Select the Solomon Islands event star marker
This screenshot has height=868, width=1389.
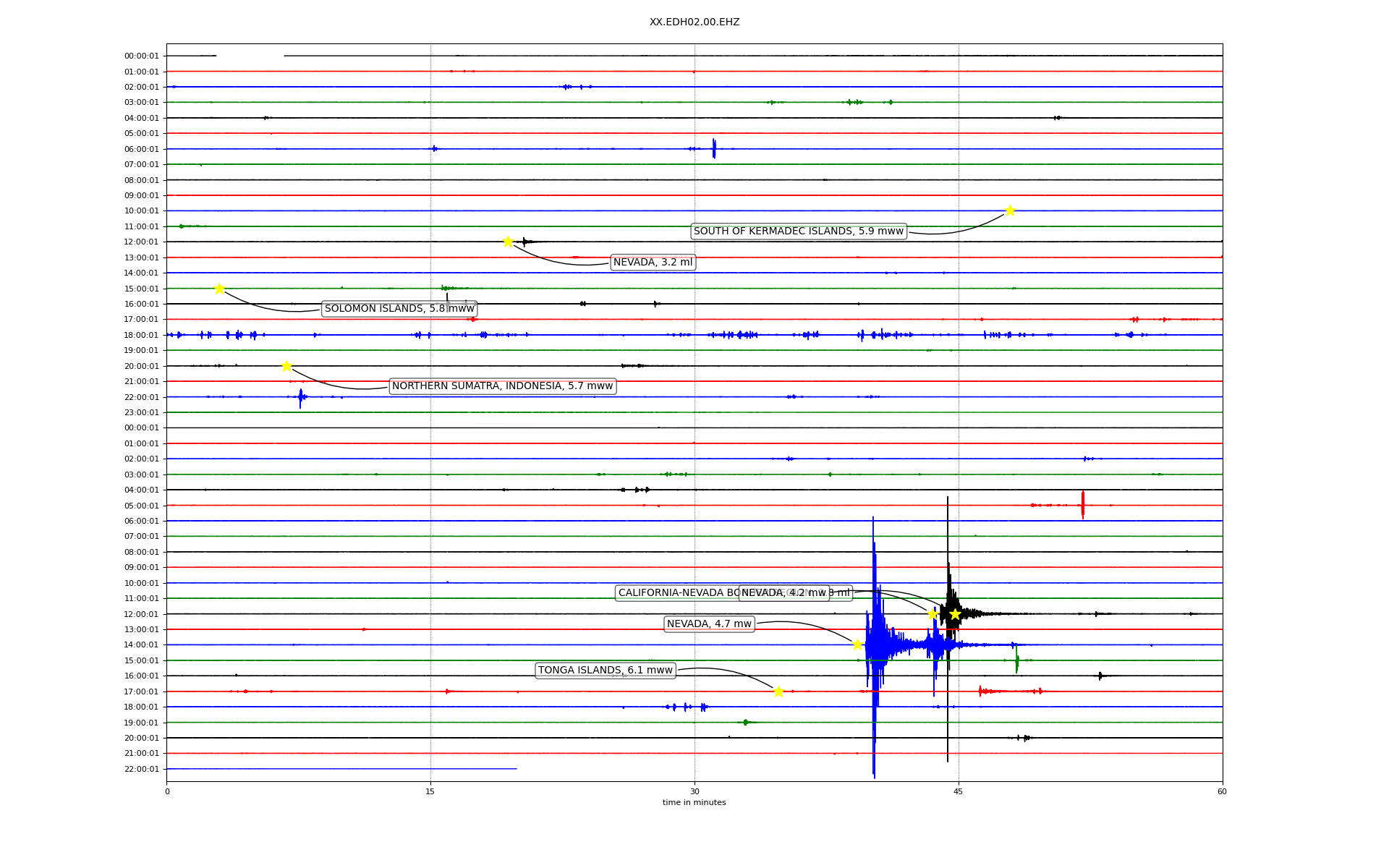(x=219, y=289)
